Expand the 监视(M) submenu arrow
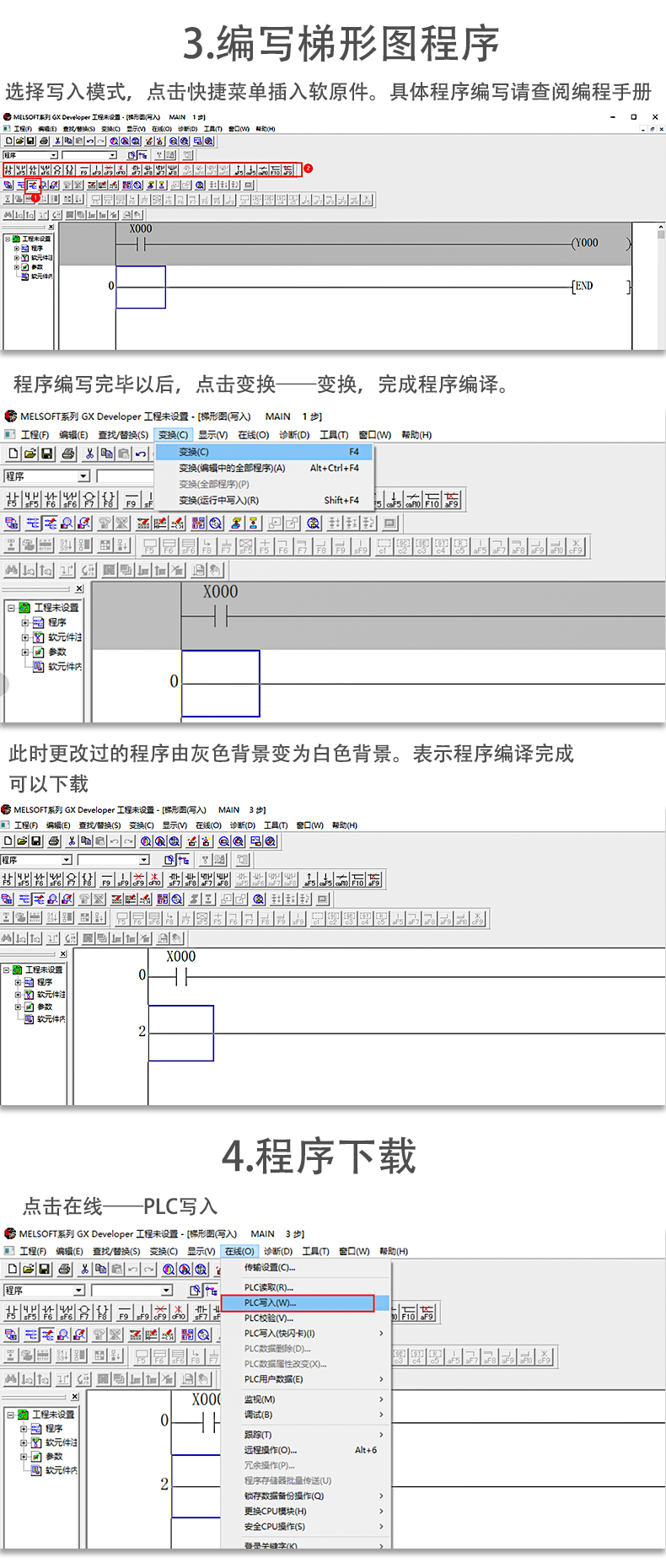The height and width of the screenshot is (1568, 666). tap(381, 1399)
